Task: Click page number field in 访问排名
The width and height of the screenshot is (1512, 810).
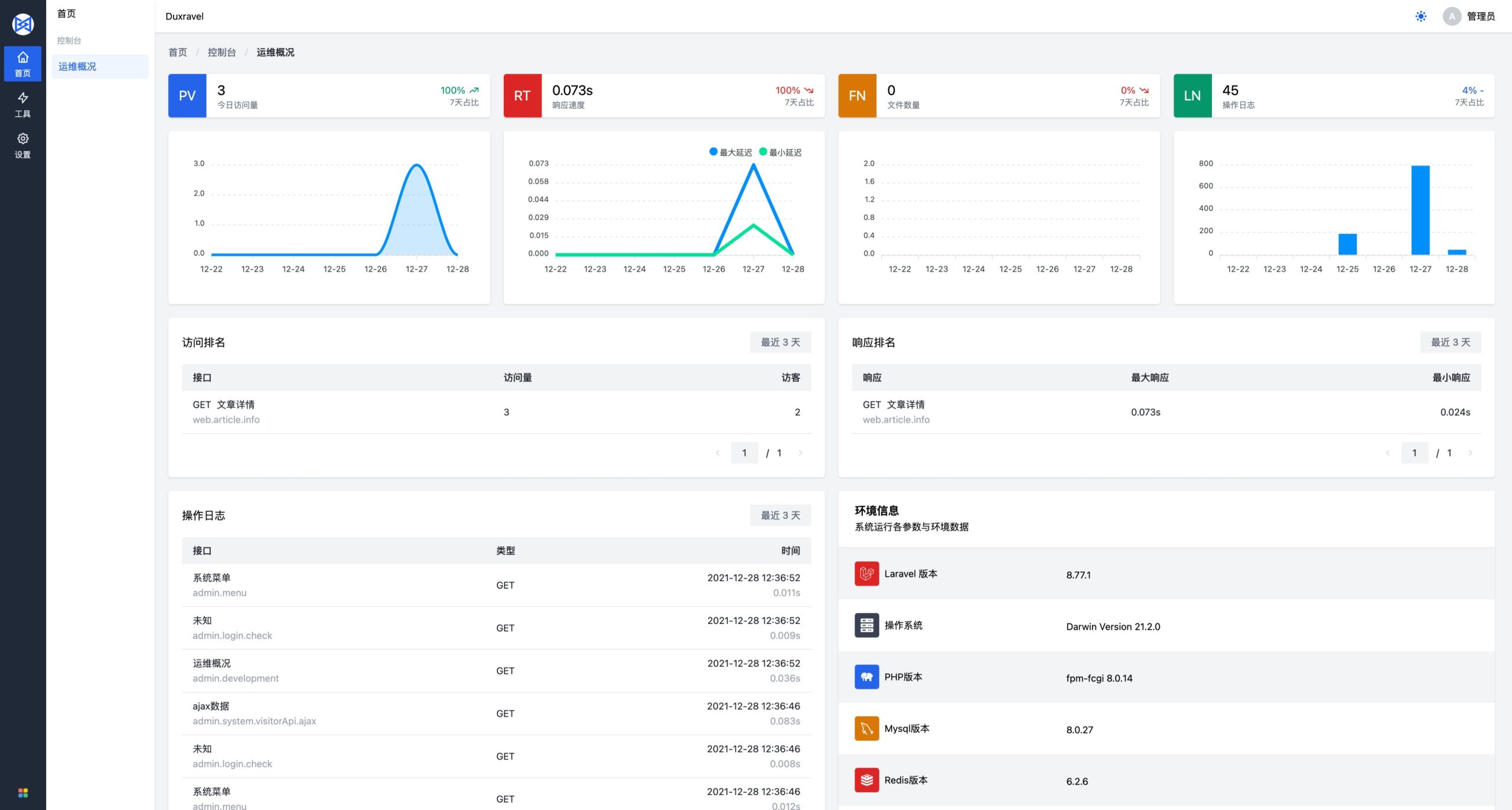Action: [x=744, y=453]
